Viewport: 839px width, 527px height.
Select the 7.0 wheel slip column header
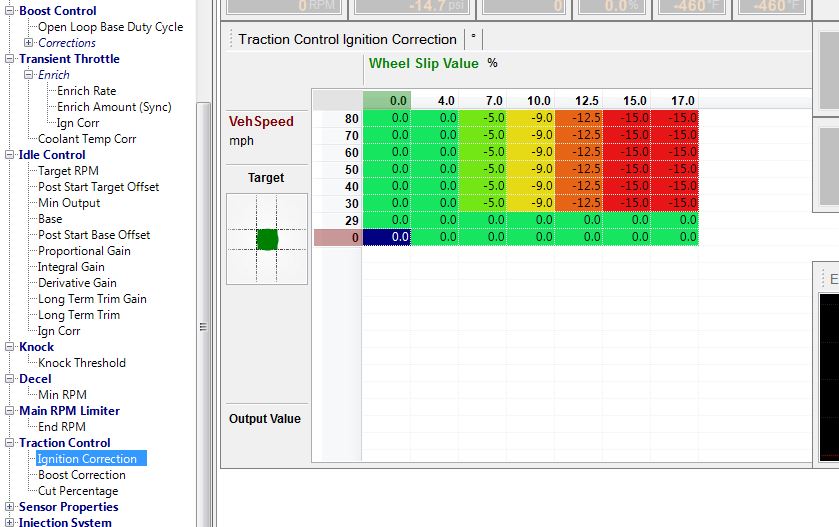pos(483,101)
